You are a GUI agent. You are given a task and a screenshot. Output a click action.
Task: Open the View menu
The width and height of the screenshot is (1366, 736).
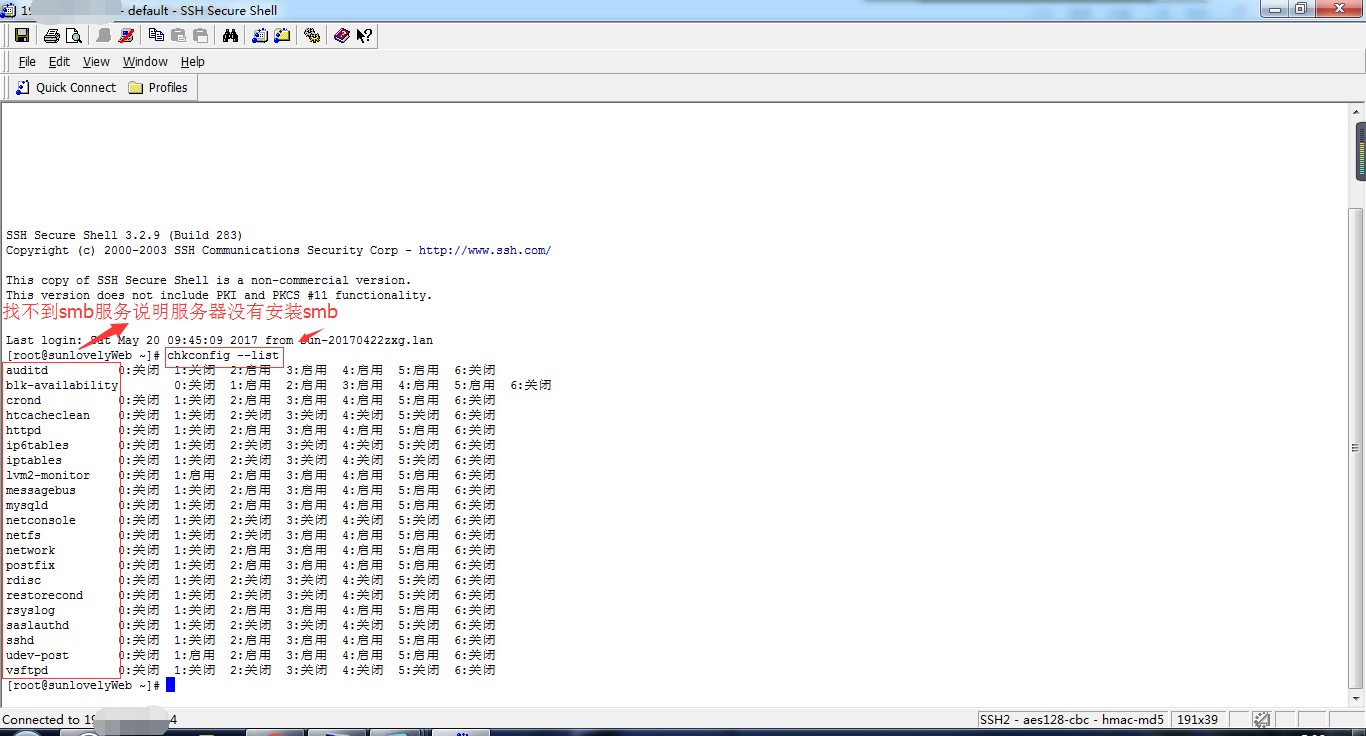coord(96,61)
